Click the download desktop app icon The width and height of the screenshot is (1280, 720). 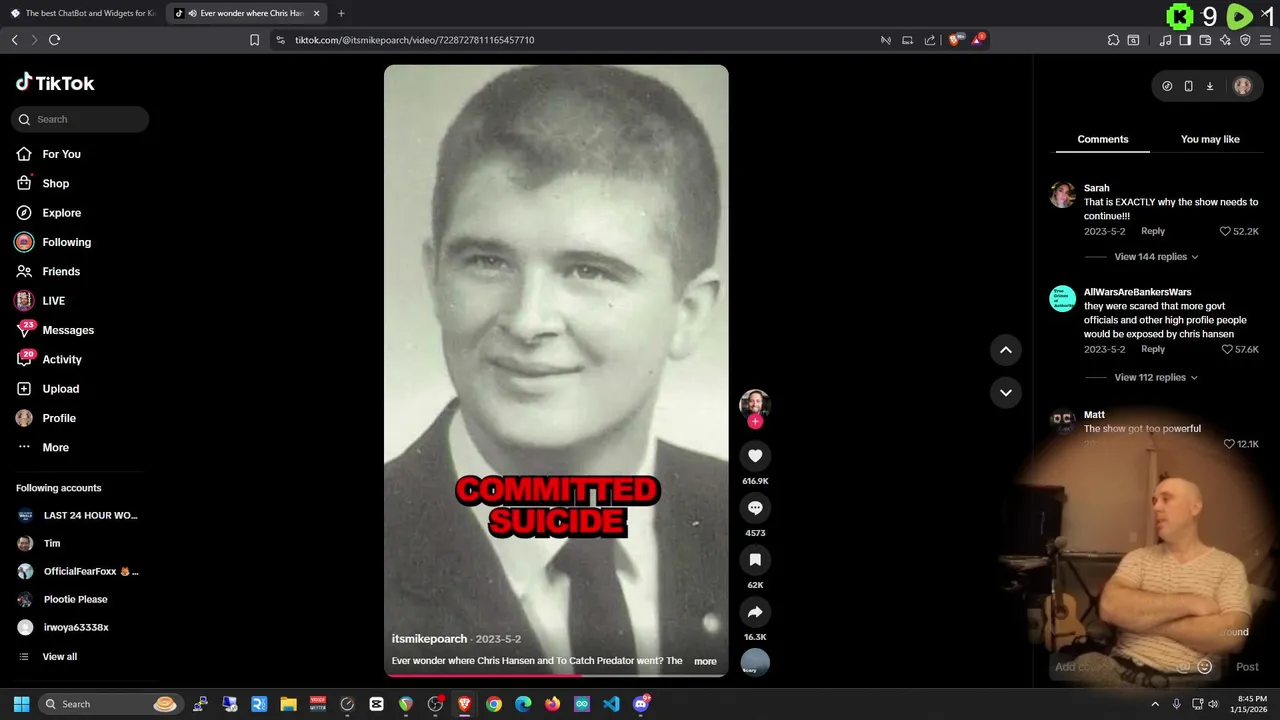[x=1209, y=86]
